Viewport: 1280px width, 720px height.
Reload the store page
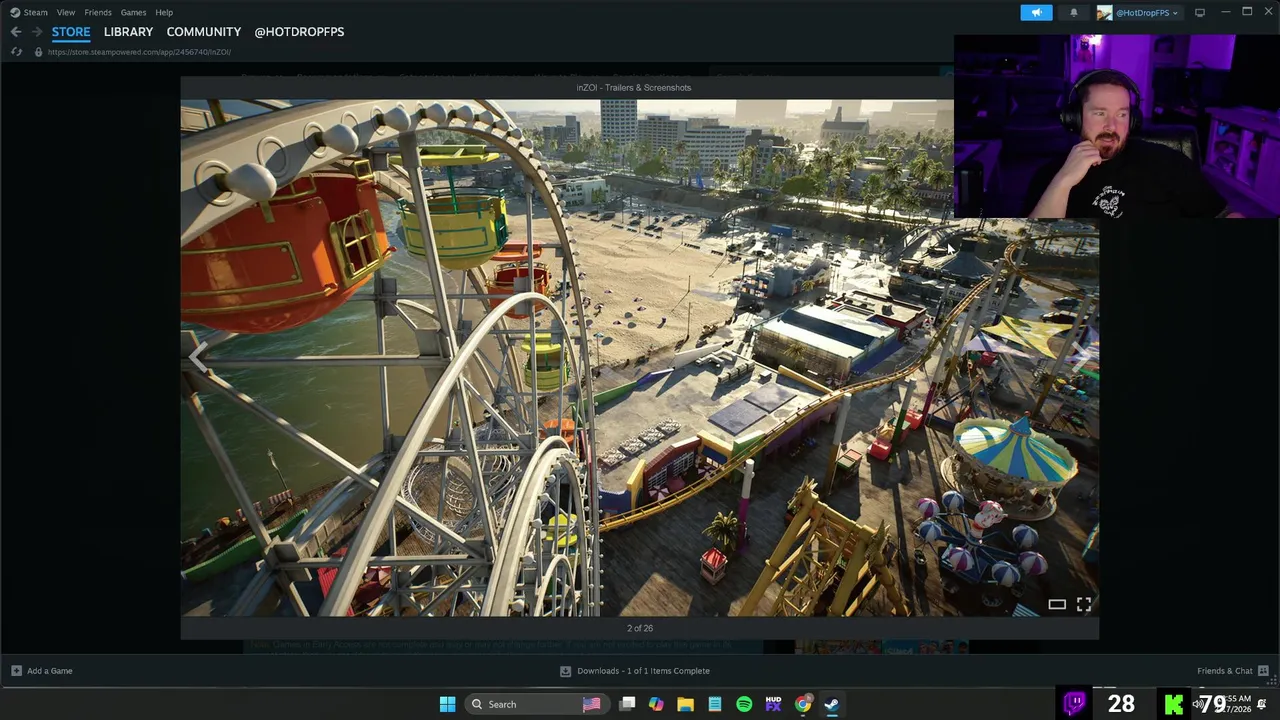(16, 51)
